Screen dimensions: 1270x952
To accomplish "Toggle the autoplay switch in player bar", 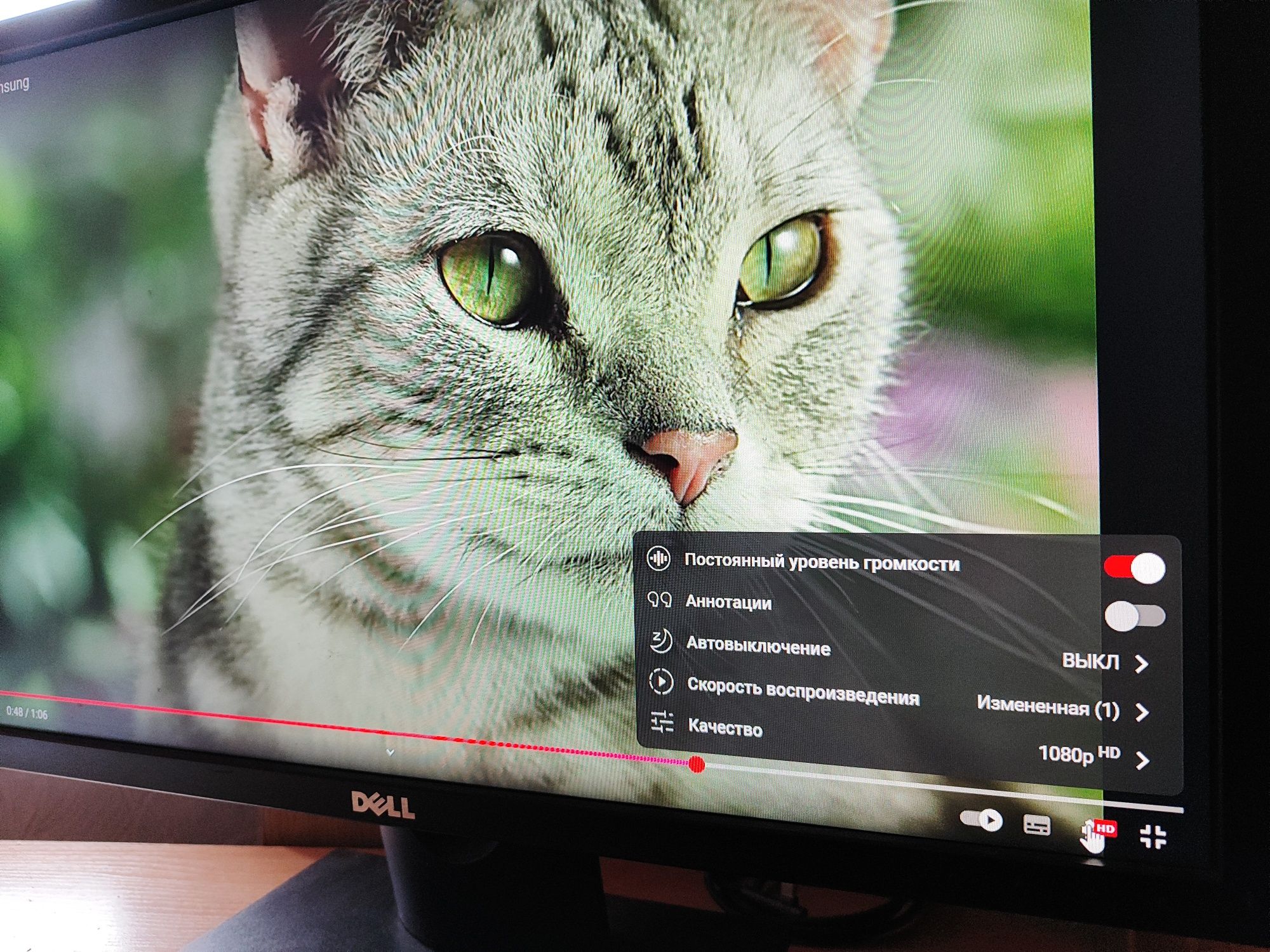I will click(981, 819).
